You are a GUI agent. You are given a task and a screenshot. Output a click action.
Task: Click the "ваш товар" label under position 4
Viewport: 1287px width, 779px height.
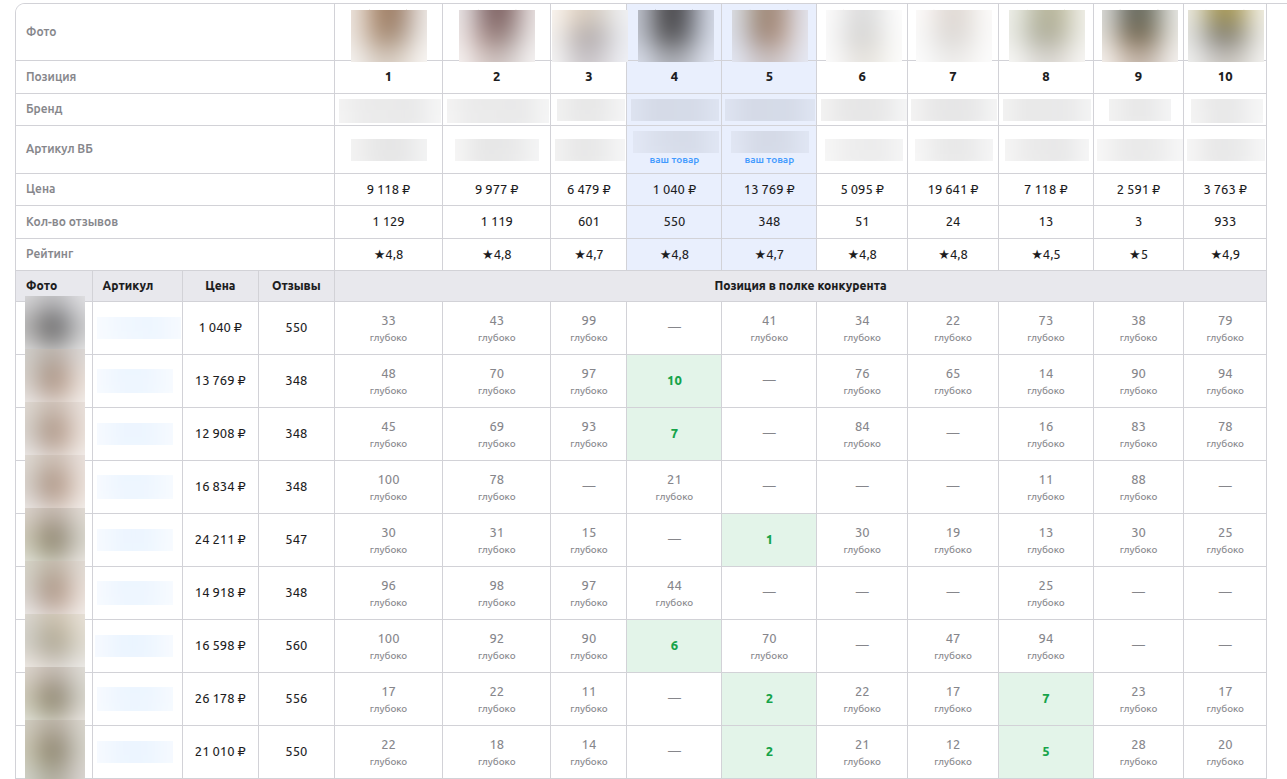point(674,160)
